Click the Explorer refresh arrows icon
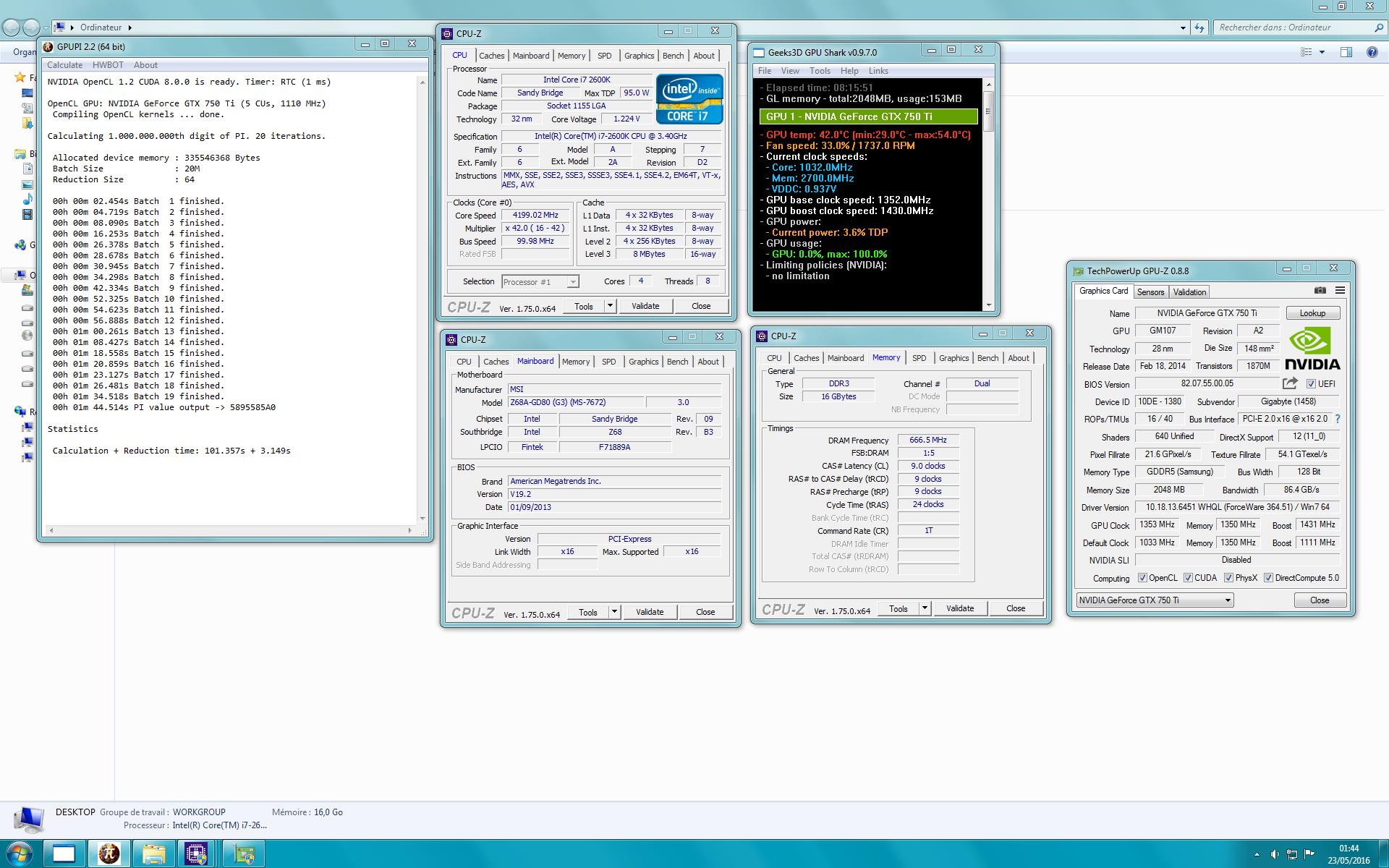Screen dimensions: 1389x868 coord(1199,27)
